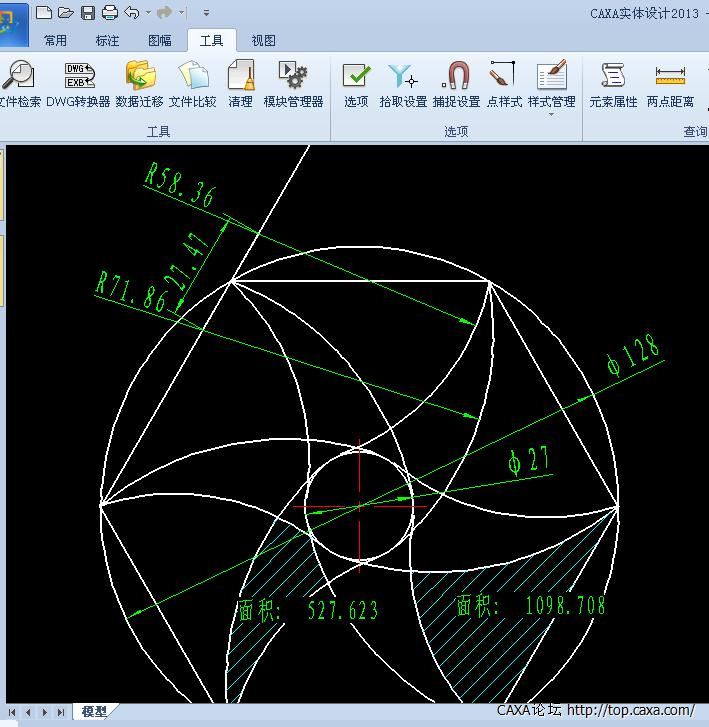Click the 数据迁移 data migration icon
The image size is (709, 727).
coord(139,84)
